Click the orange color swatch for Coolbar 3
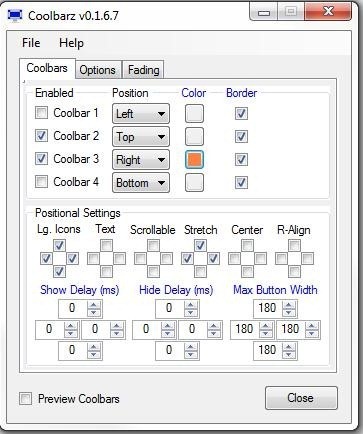 click(194, 159)
